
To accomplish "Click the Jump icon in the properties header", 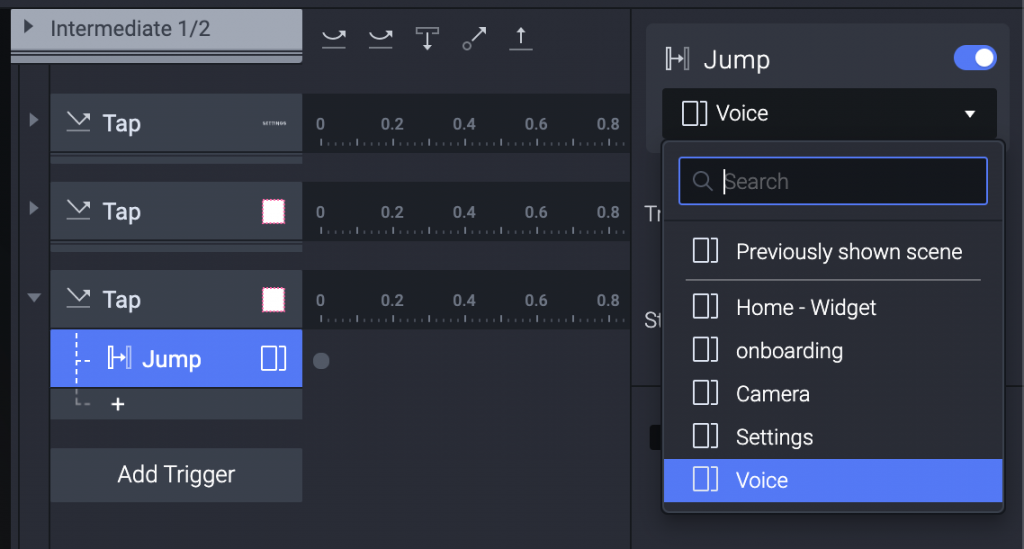I will tap(677, 59).
